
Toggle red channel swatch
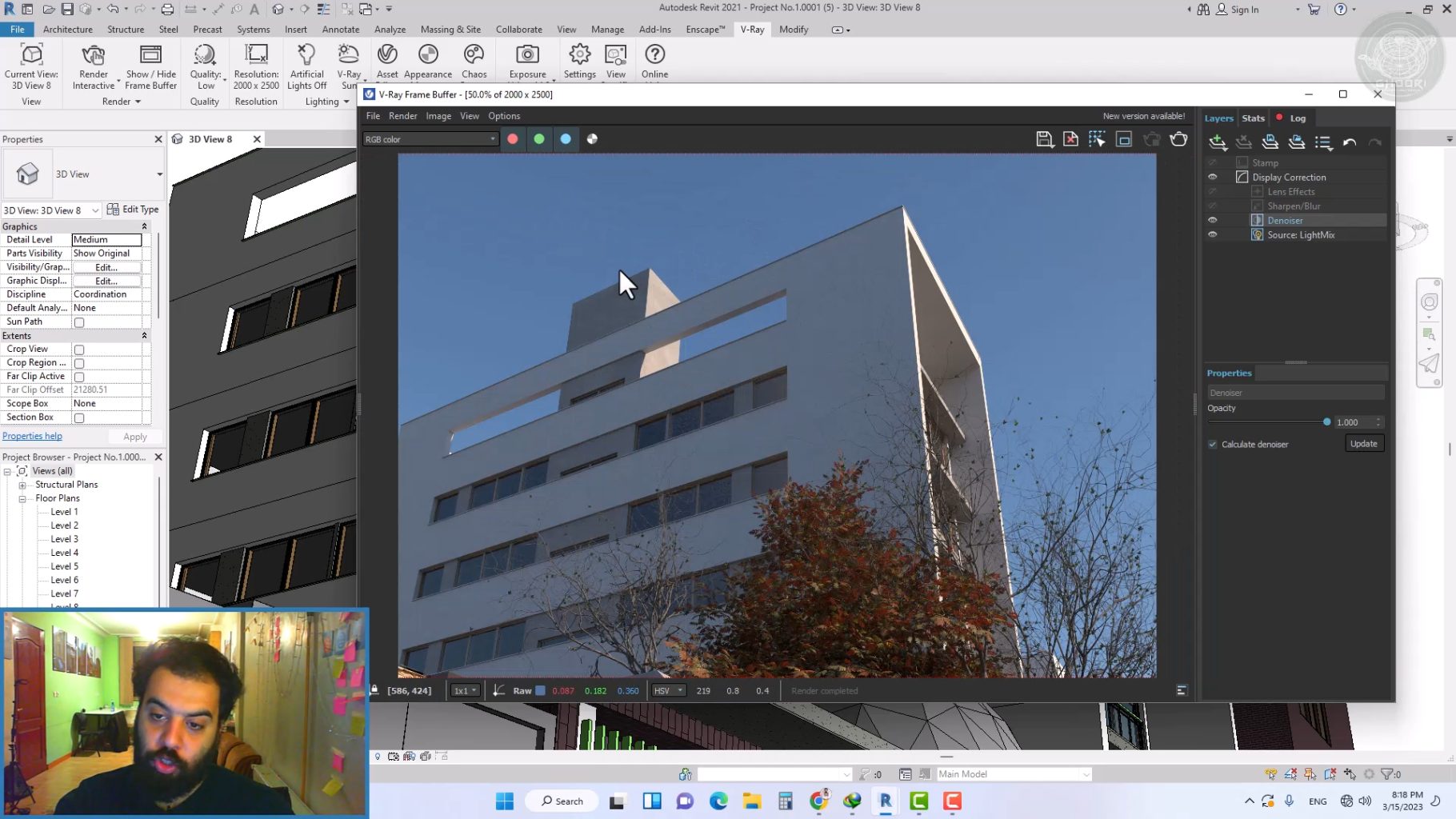513,139
